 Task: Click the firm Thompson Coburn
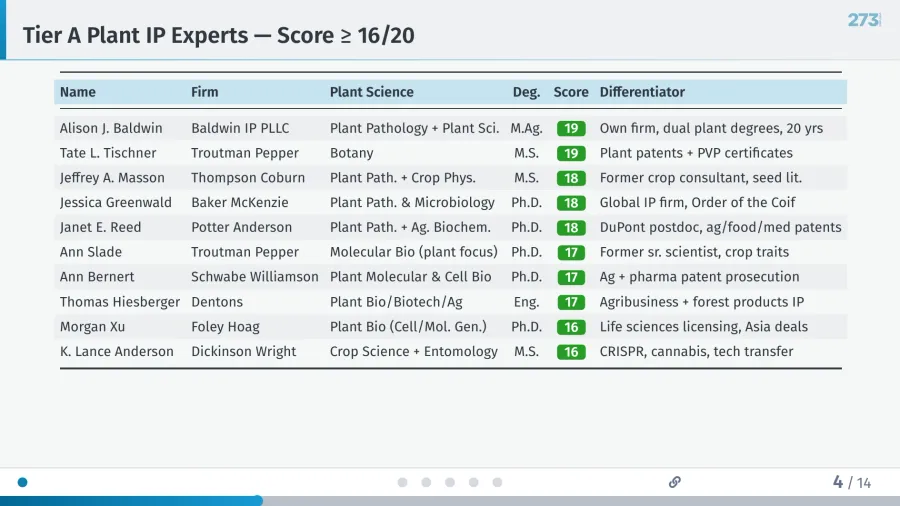248,178
